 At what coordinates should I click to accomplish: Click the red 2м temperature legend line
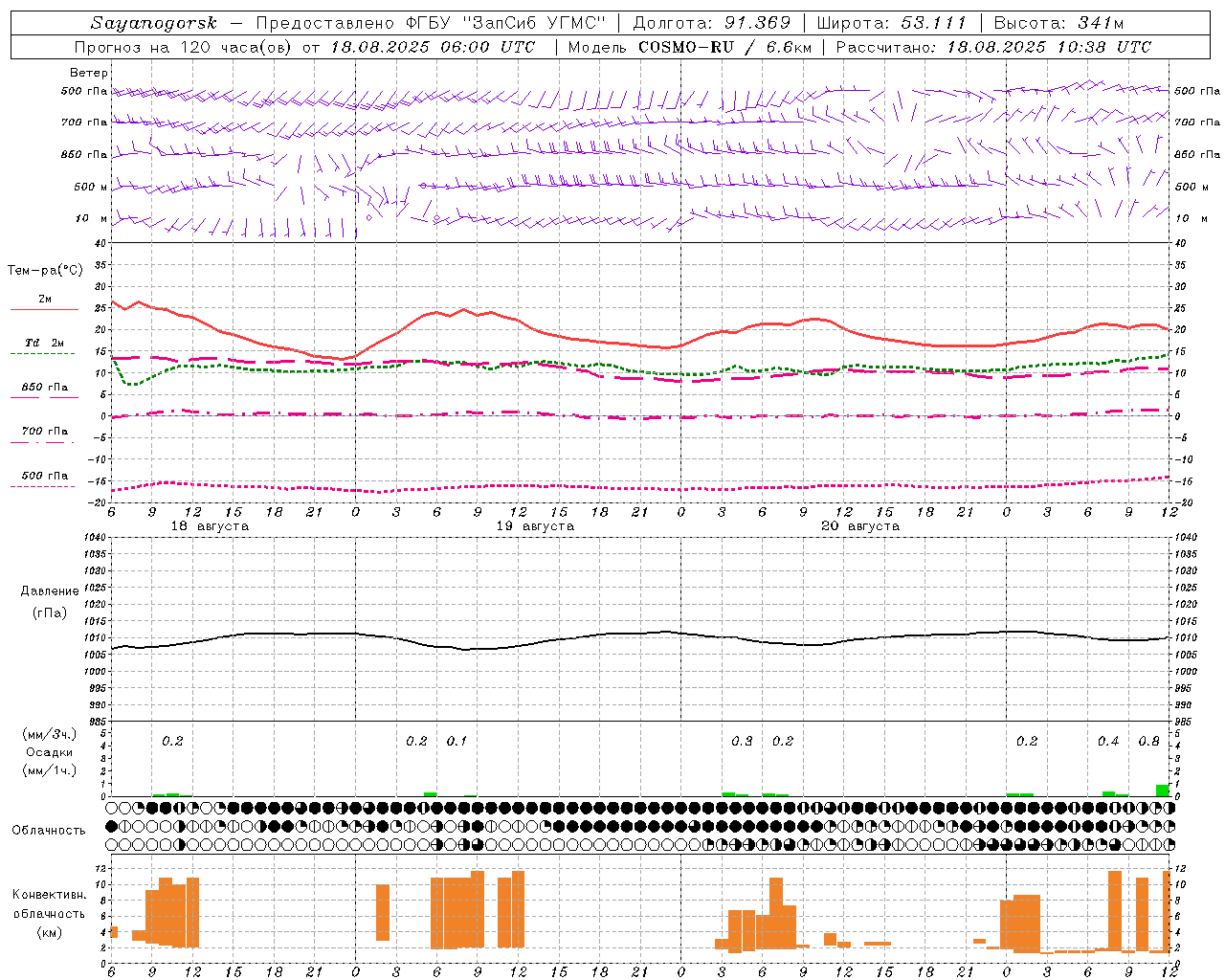[x=44, y=309]
